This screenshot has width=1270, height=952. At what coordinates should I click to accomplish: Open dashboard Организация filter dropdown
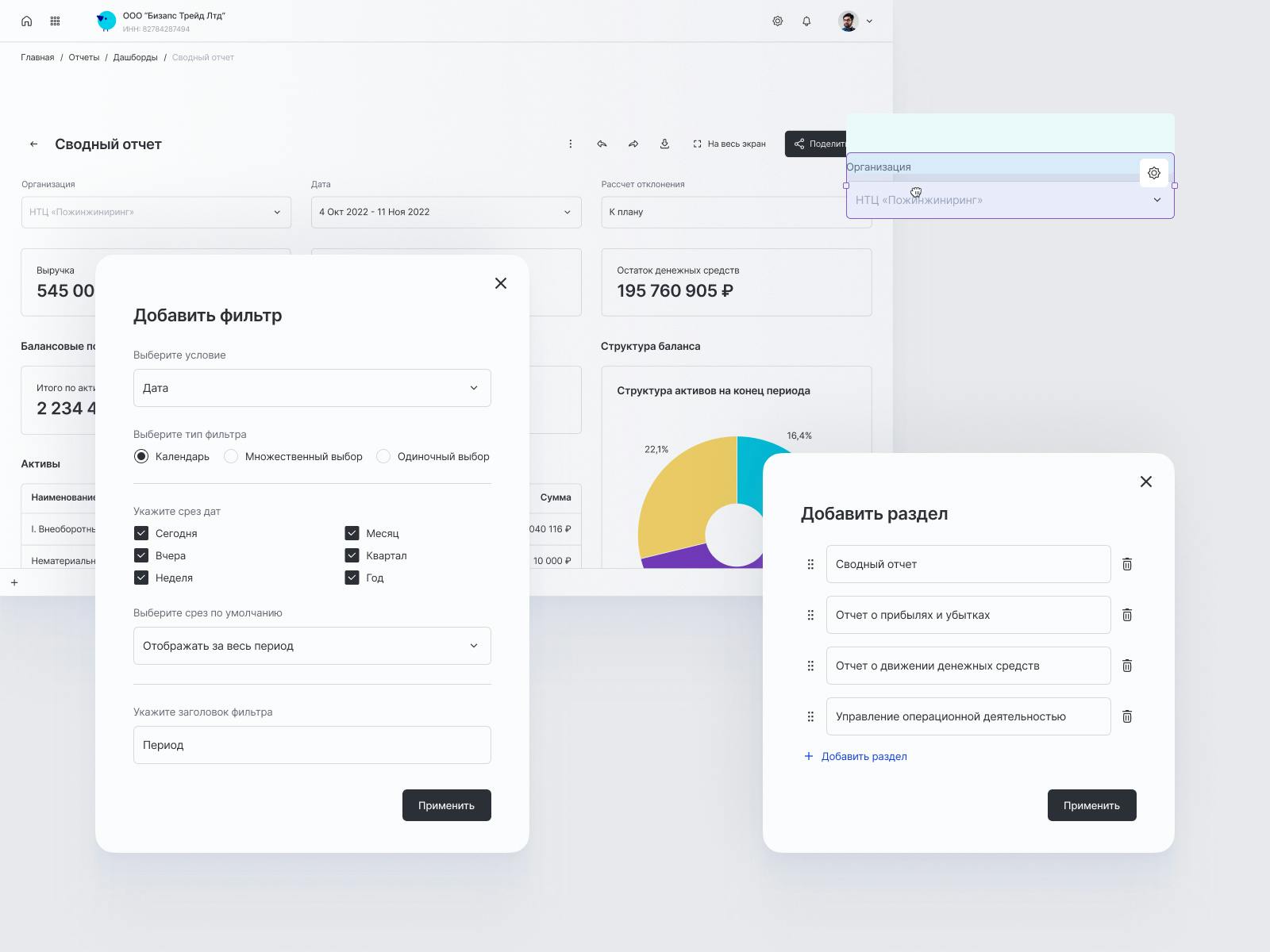click(156, 212)
